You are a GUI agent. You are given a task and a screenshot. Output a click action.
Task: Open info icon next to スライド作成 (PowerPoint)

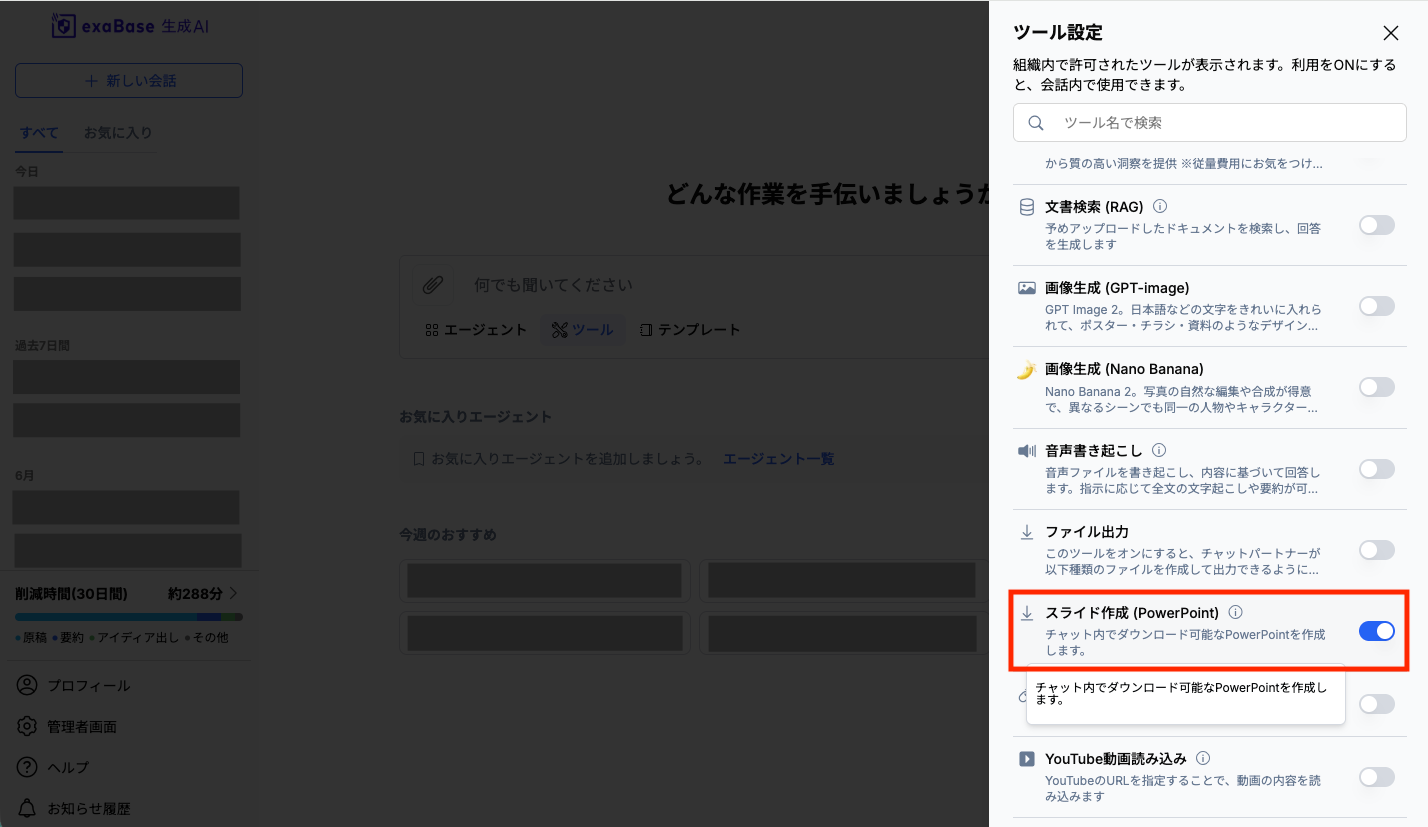(x=1235, y=612)
